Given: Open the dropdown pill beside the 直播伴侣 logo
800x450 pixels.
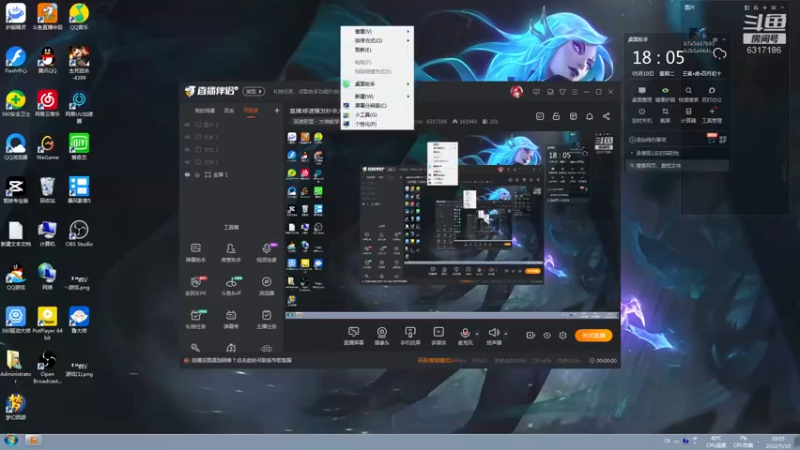Looking at the screenshot, I should [254, 91].
